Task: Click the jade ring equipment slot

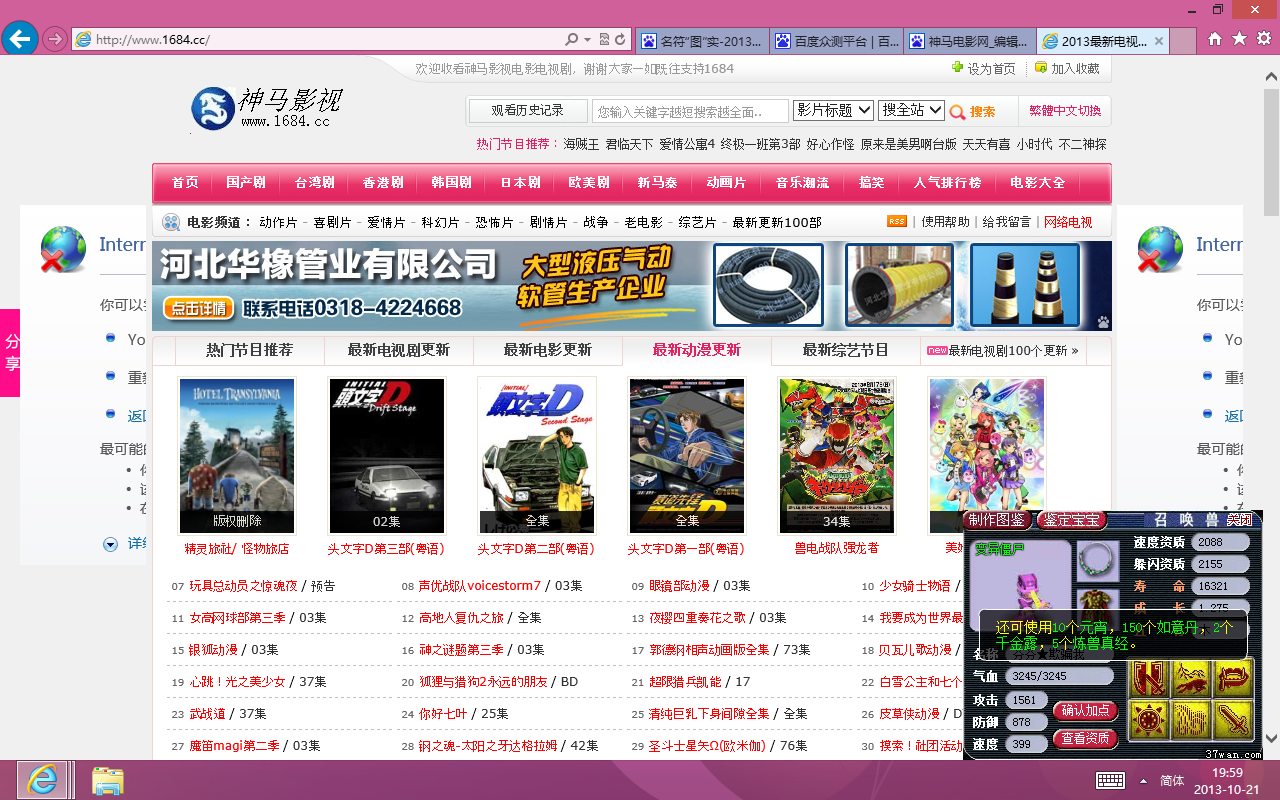Action: pos(1097,560)
